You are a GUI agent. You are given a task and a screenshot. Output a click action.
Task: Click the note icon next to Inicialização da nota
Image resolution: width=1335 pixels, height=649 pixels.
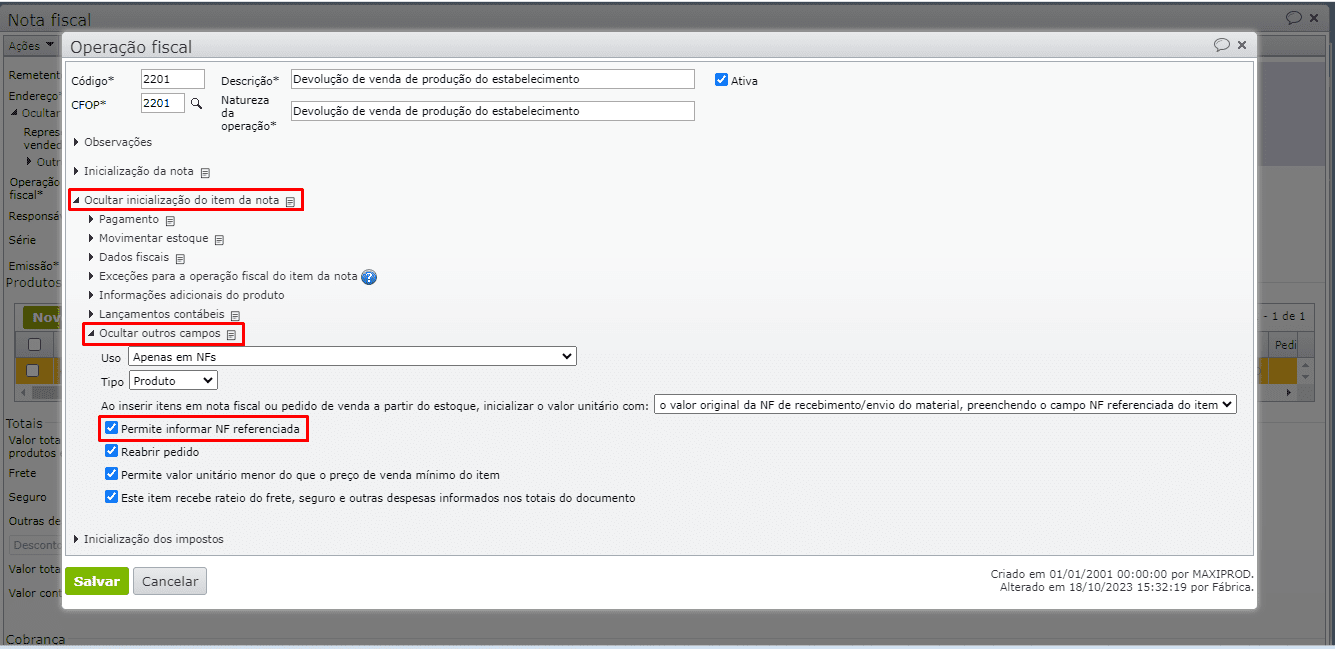point(205,172)
